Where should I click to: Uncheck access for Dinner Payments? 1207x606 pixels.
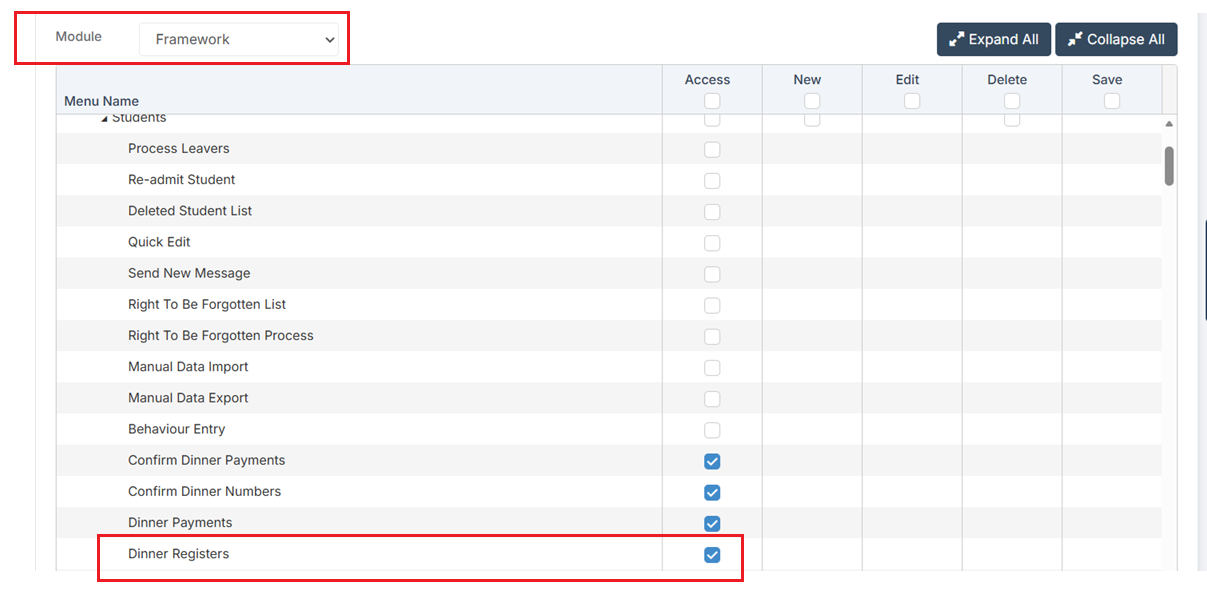(712, 523)
